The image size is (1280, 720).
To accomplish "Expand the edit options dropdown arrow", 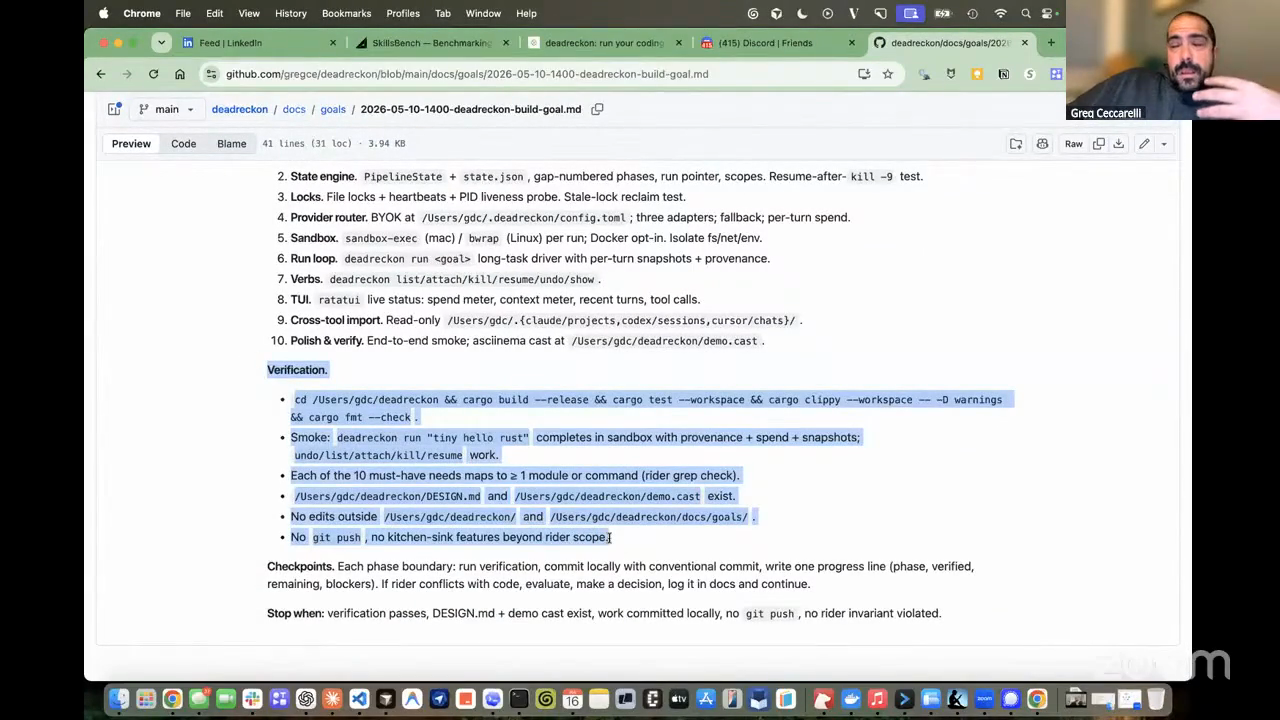I will [x=1163, y=144].
